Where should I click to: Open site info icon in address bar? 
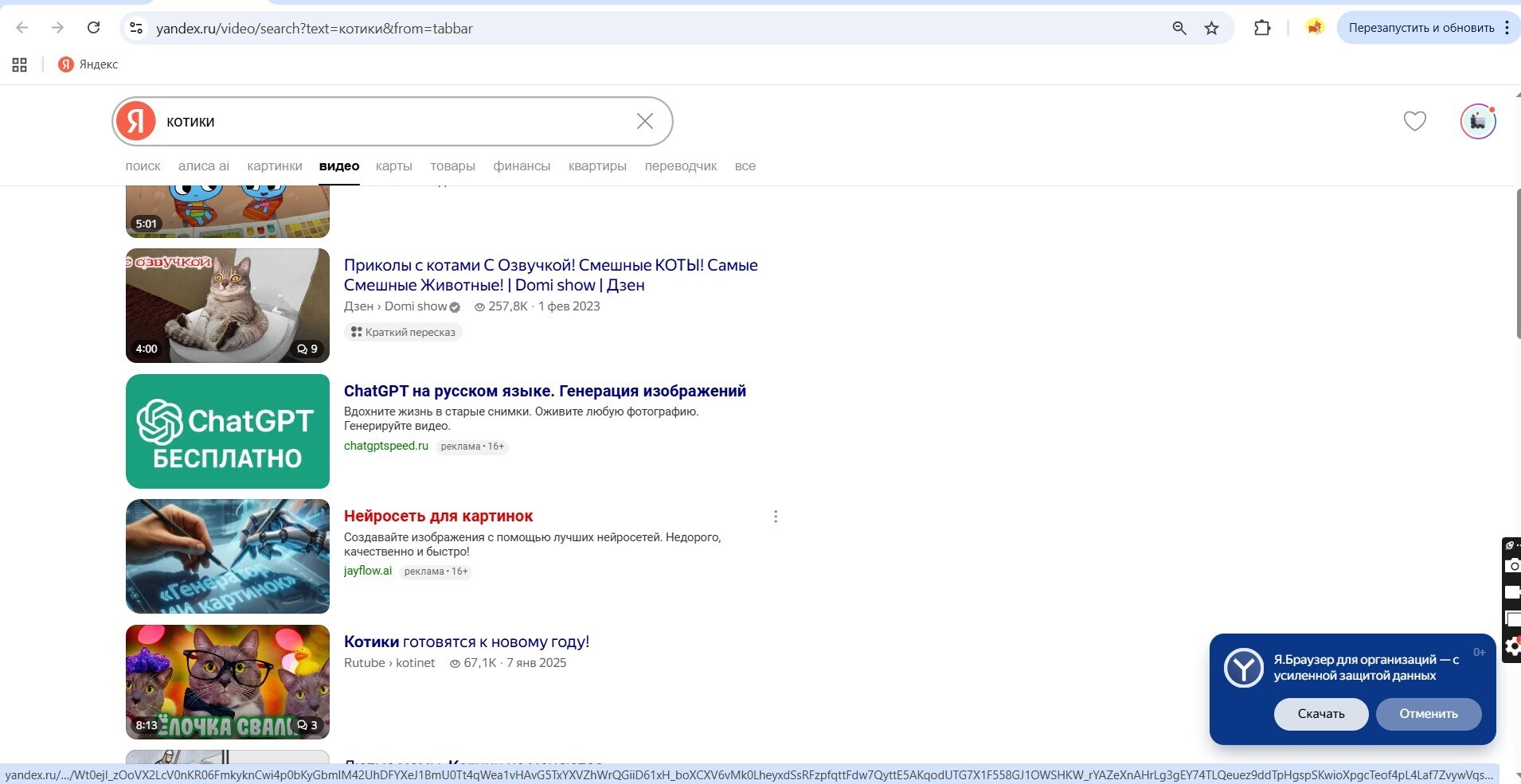(136, 28)
